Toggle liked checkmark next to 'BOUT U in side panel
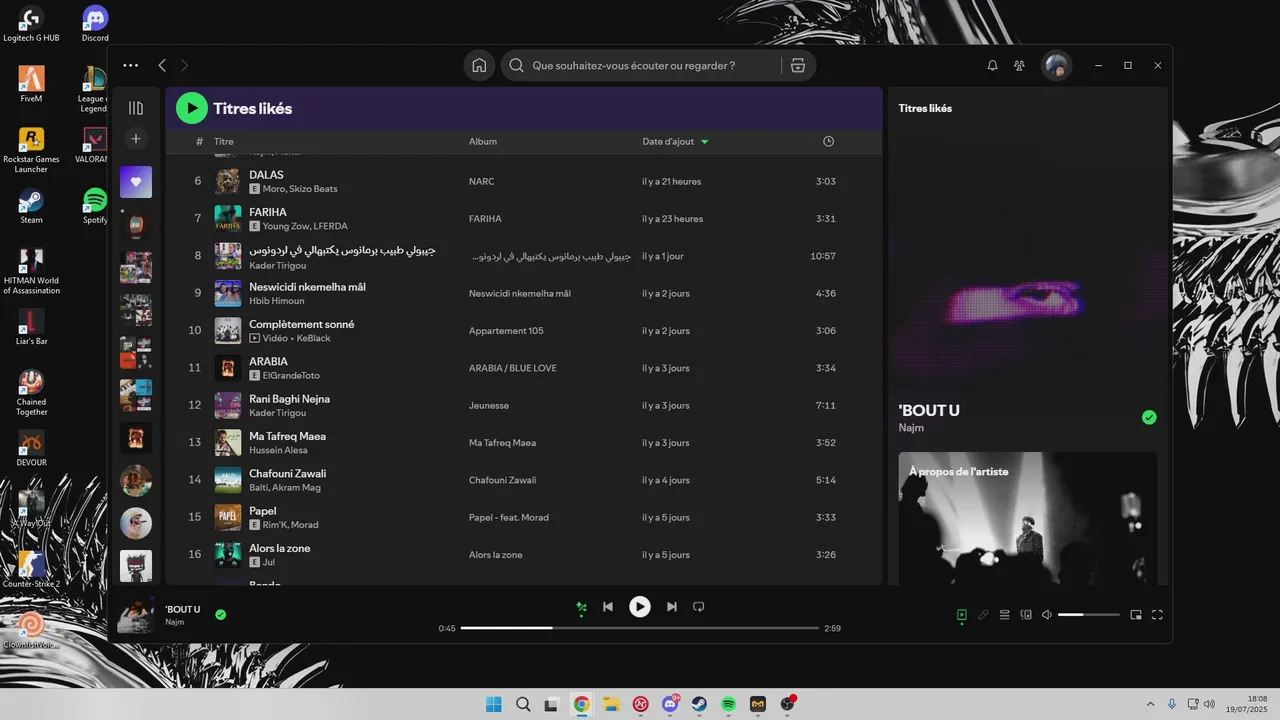1280x720 pixels. pyautogui.click(x=1149, y=417)
